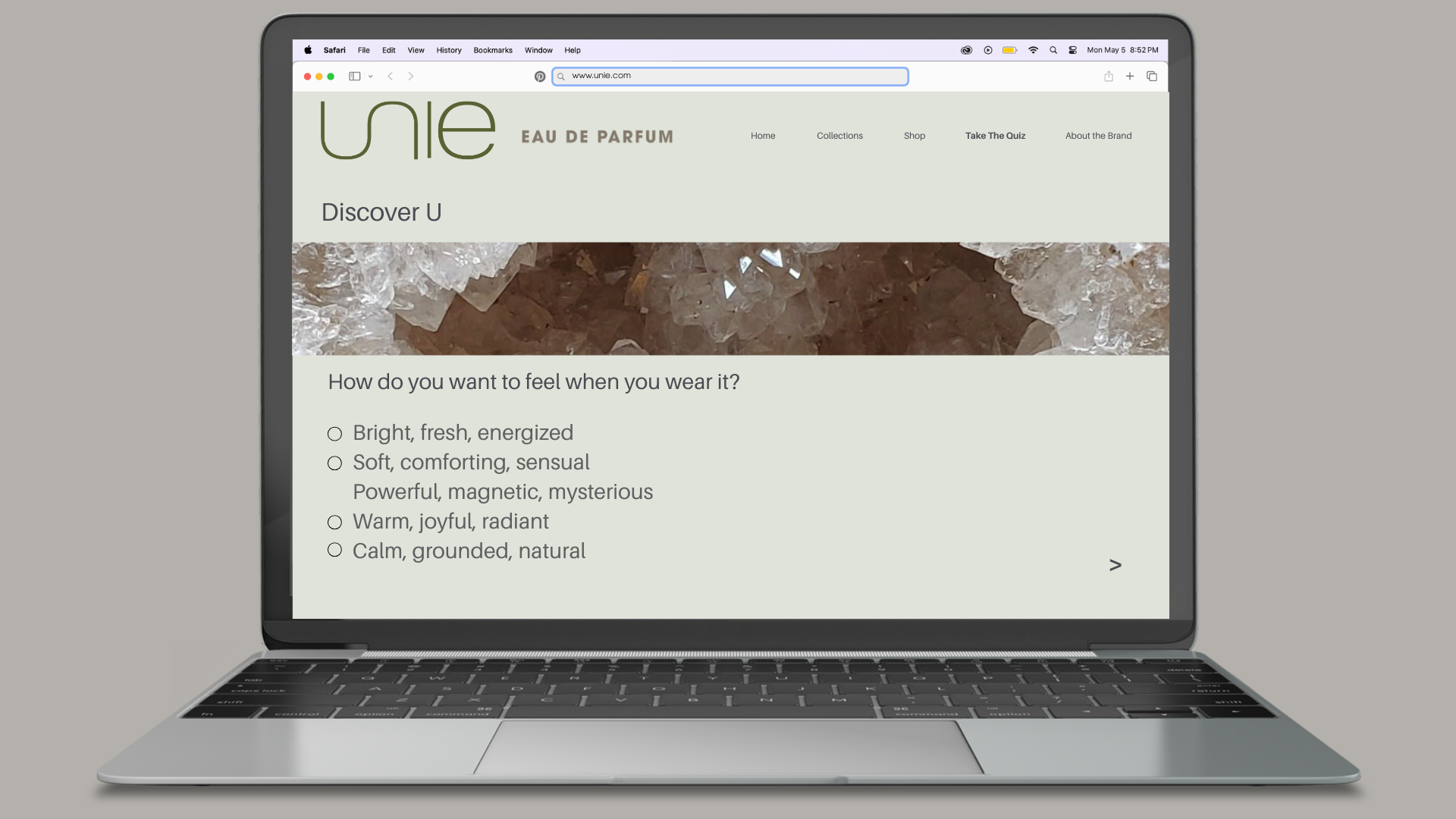This screenshot has height=819, width=1456.
Task: Go back to previous page
Action: coord(390,76)
